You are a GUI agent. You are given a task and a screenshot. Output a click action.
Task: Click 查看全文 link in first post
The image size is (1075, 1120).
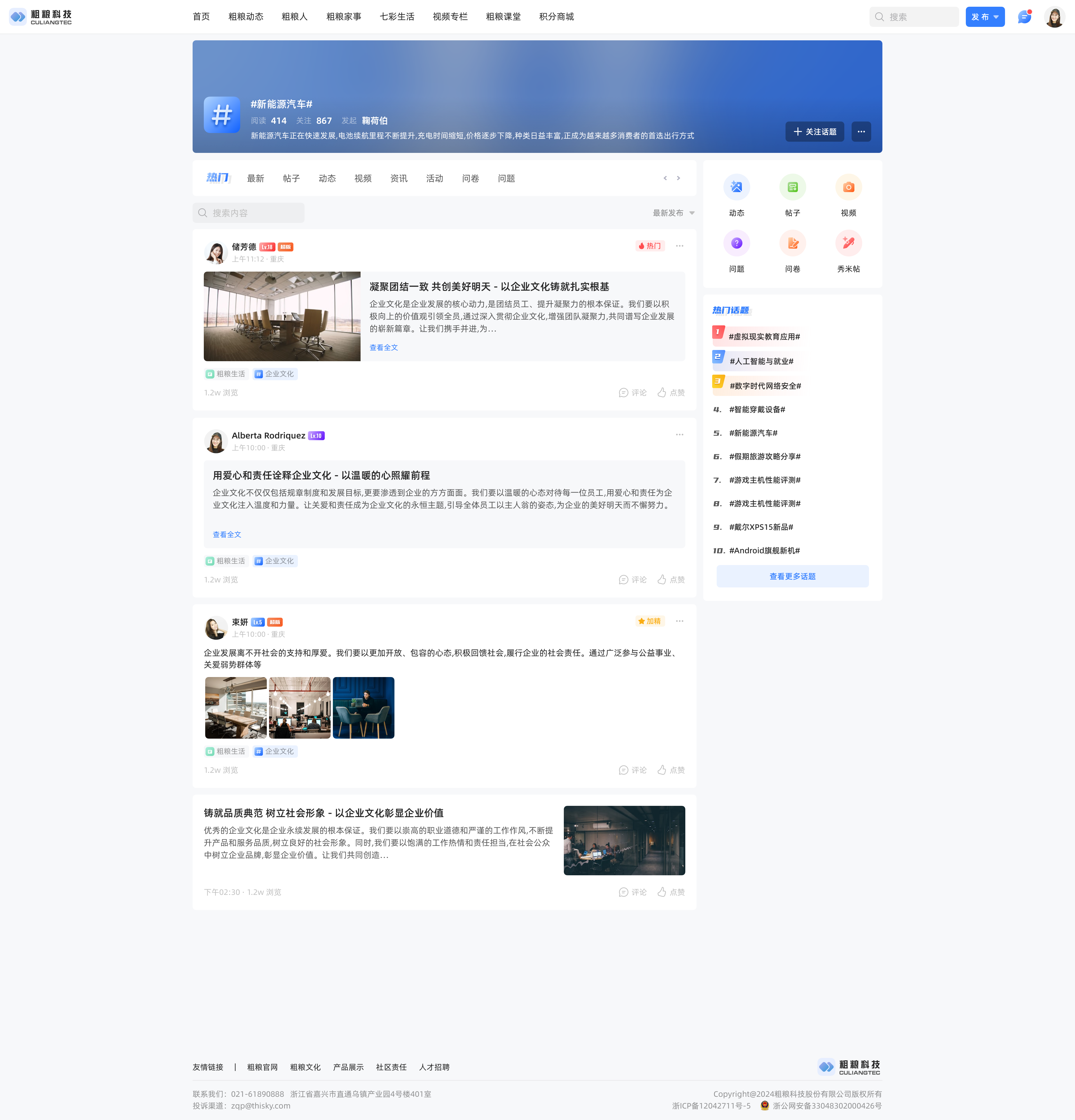pyautogui.click(x=383, y=347)
